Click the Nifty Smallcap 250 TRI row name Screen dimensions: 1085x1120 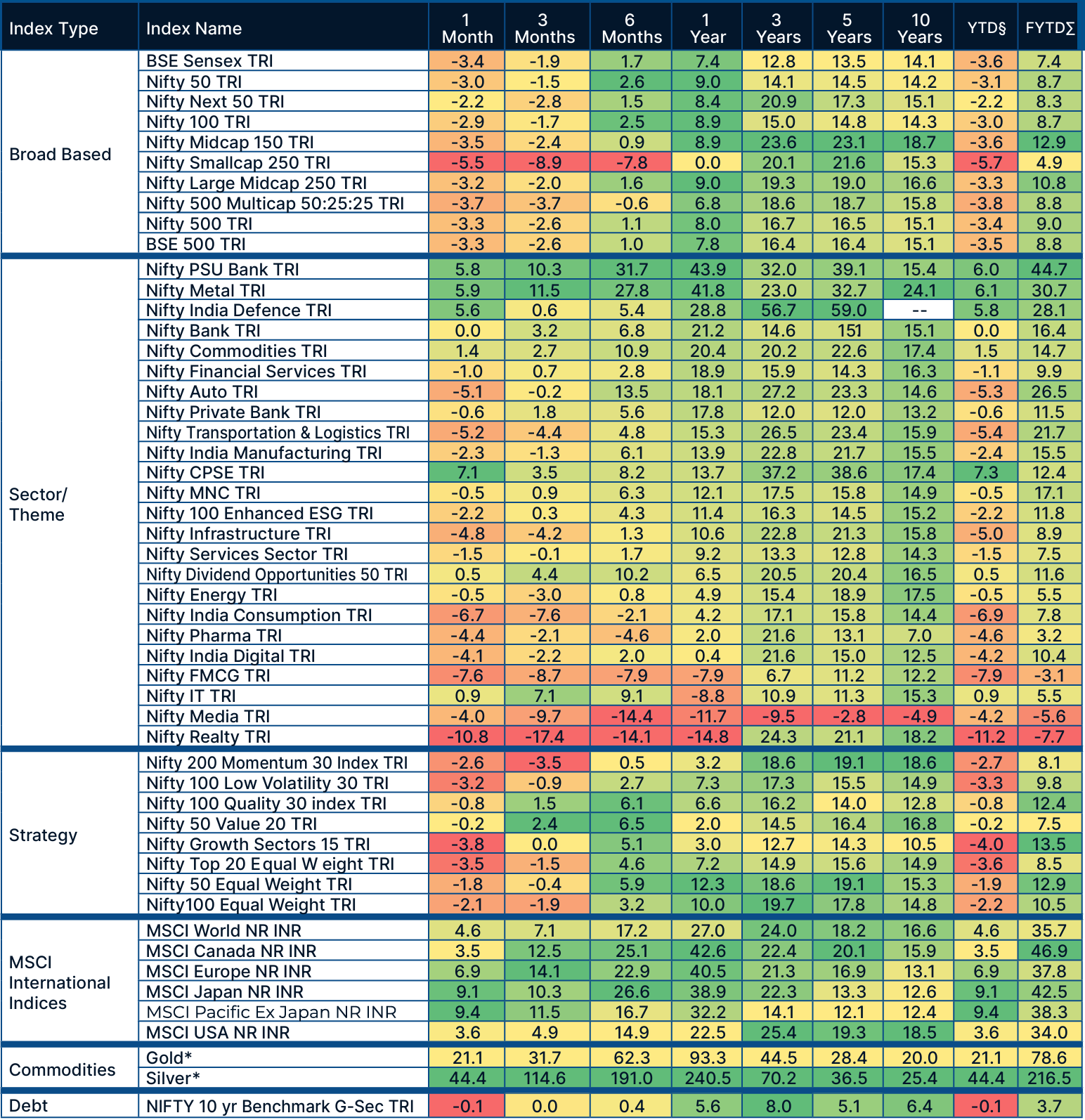238,163
